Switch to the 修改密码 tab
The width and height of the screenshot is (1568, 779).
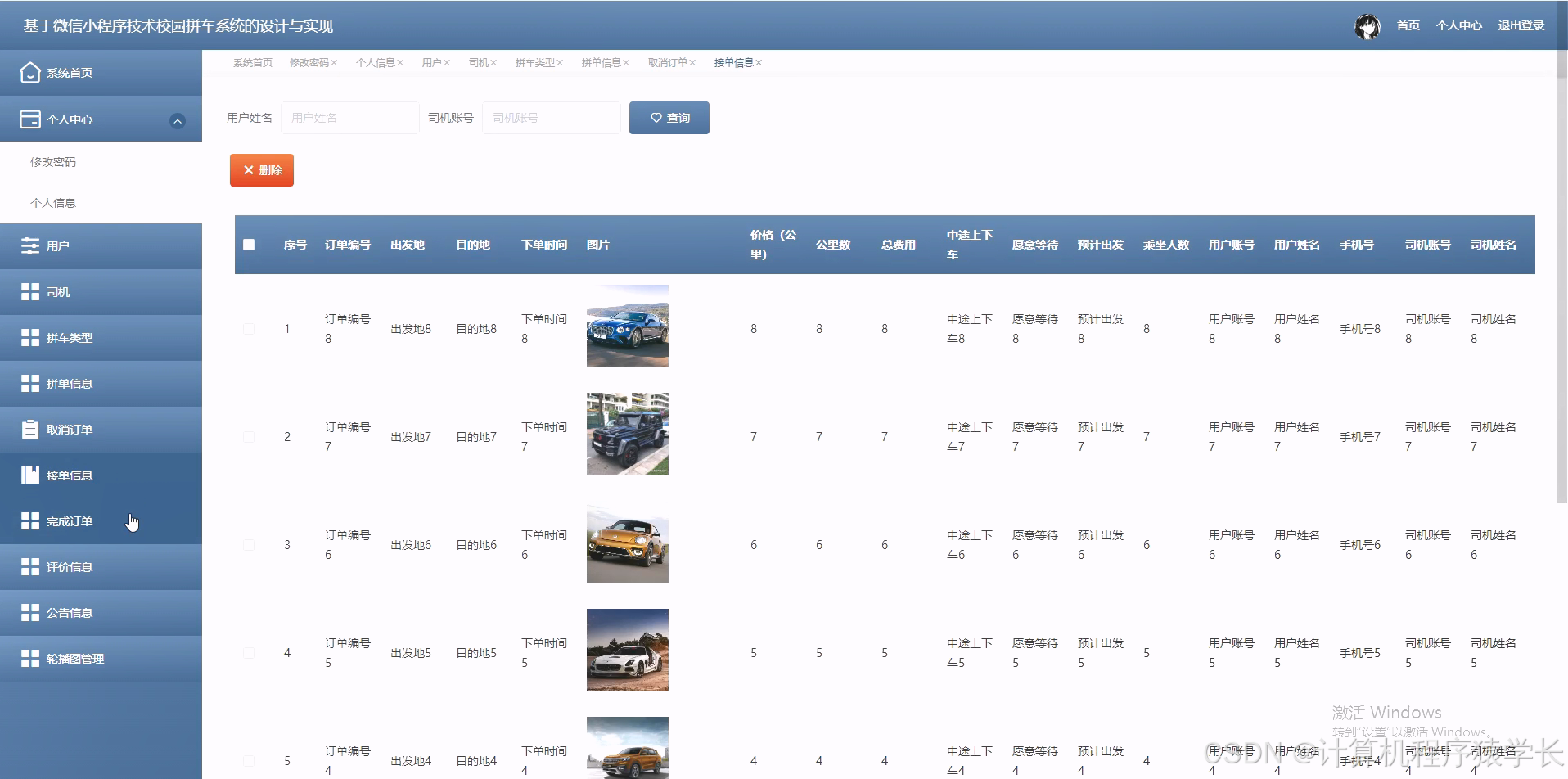309,63
